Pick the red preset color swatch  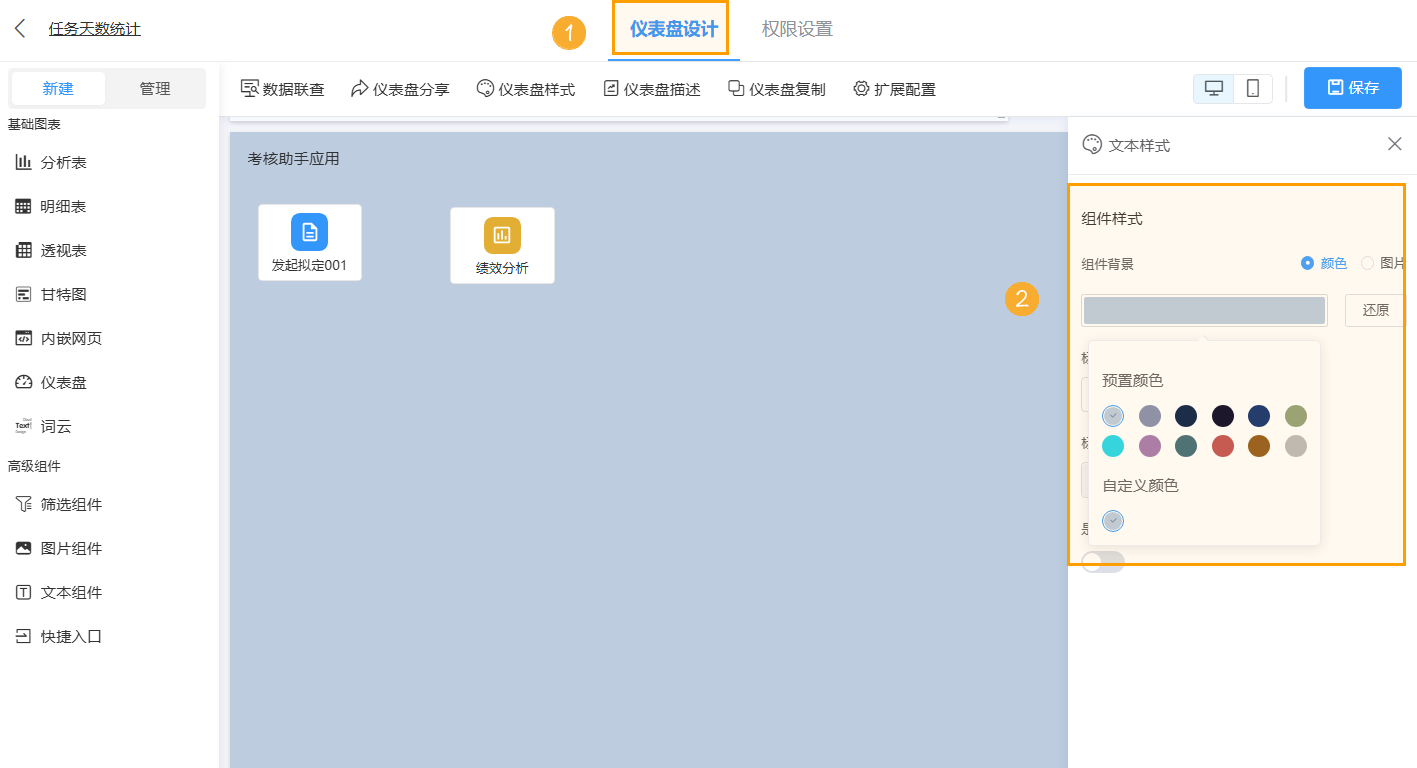point(1222,446)
